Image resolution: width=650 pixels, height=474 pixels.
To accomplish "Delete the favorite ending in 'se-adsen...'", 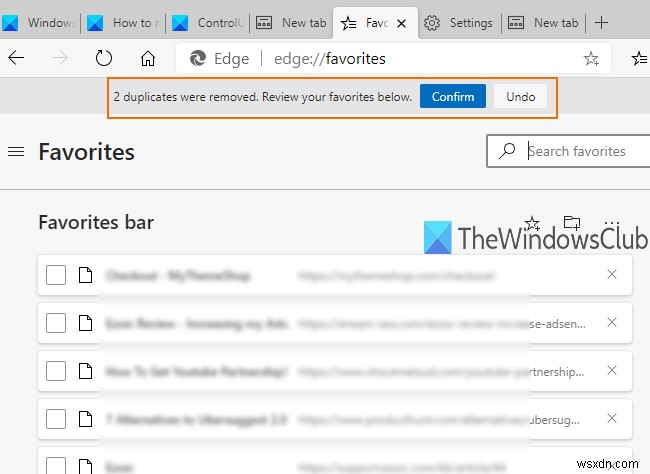I will [612, 322].
